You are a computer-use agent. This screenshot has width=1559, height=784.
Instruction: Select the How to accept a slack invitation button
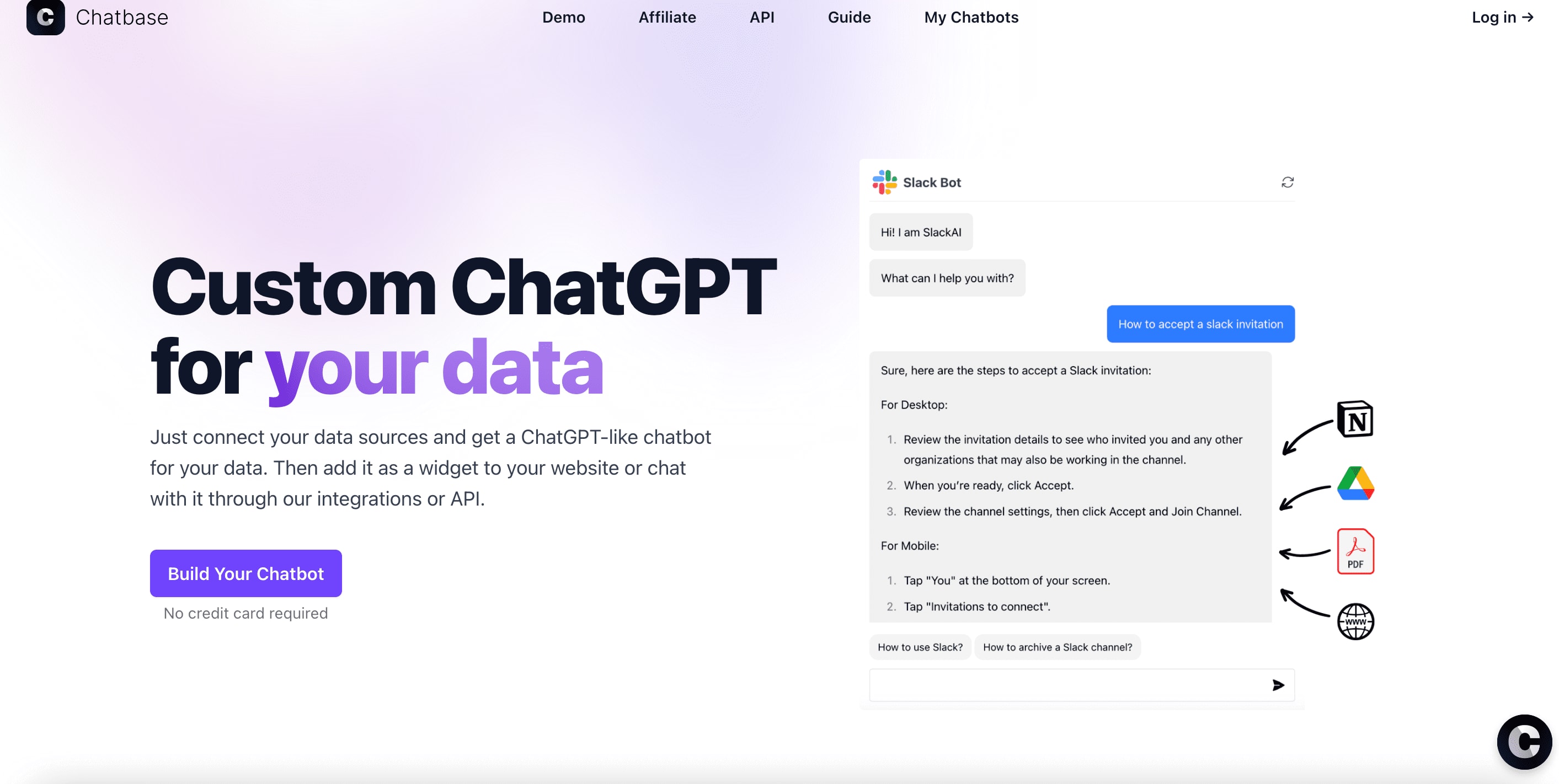click(x=1200, y=323)
